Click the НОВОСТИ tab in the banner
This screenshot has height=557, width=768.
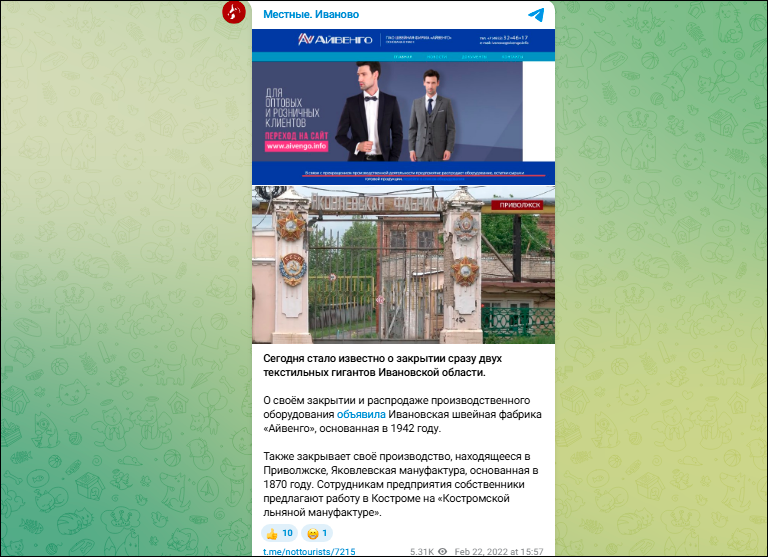[x=439, y=58]
